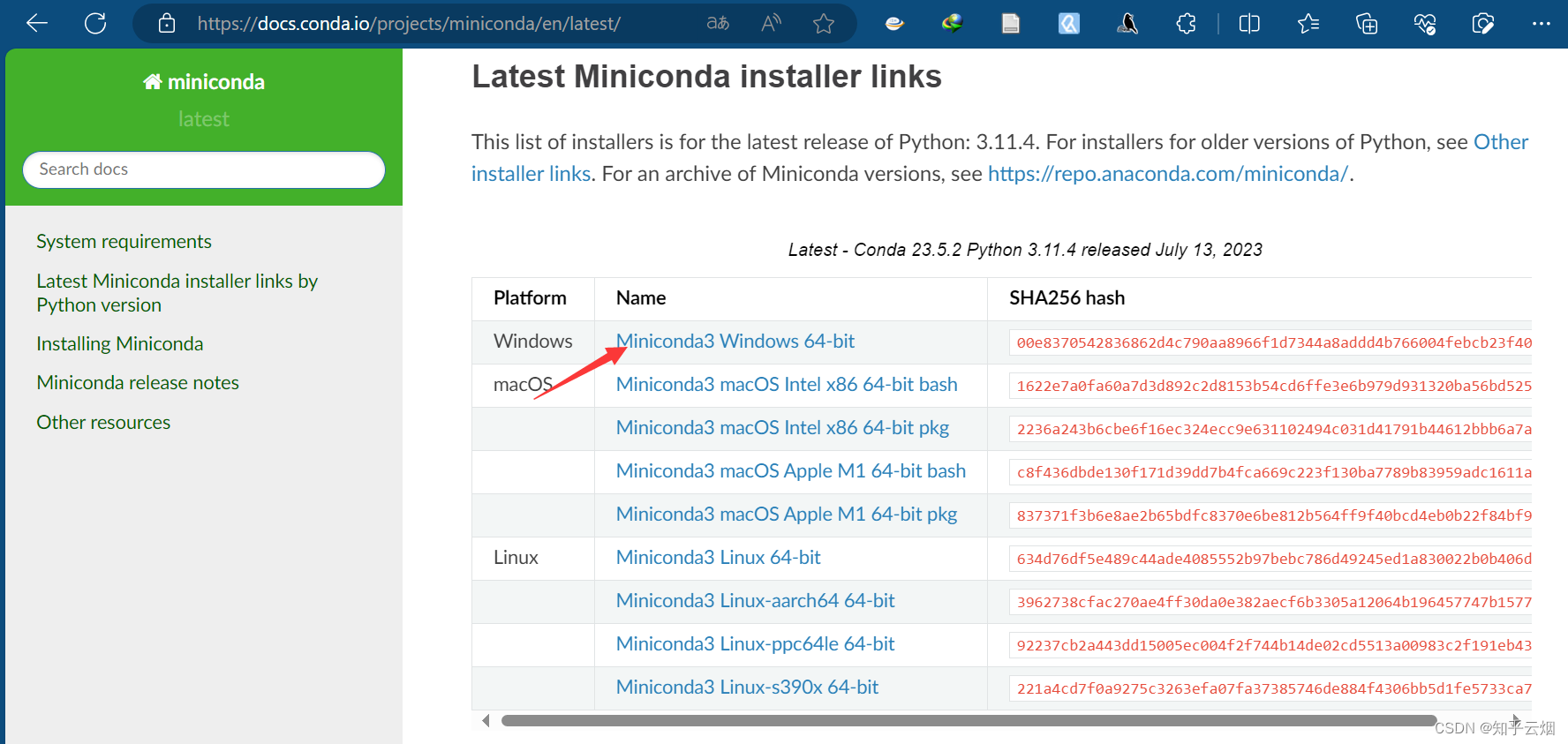The image size is (1568, 744).
Task: Open Miniconda release notes
Action: 138,383
